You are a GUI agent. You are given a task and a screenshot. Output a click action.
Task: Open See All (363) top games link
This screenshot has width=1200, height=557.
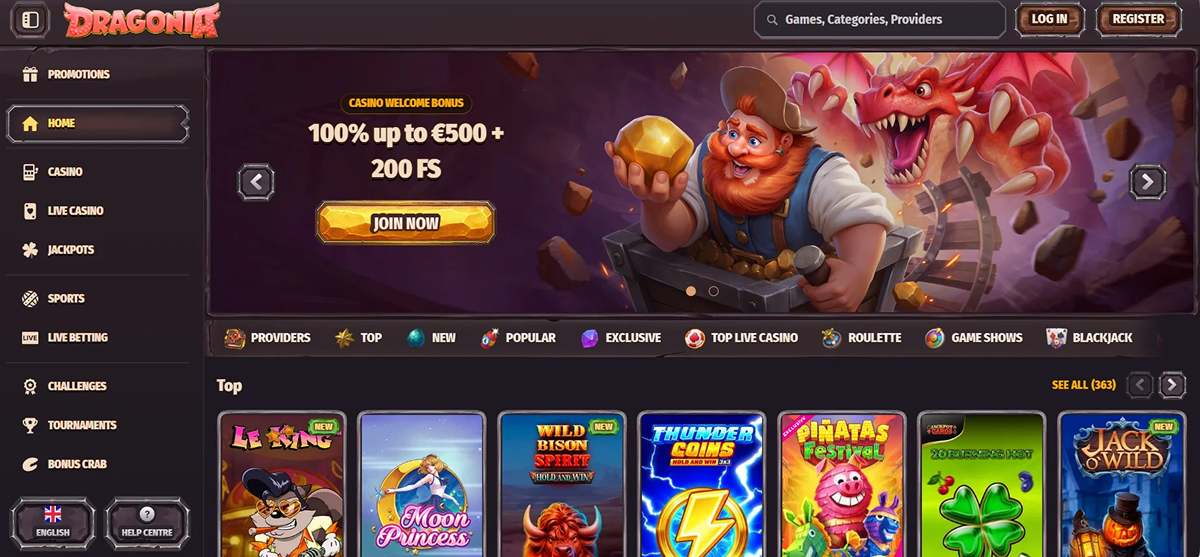point(1084,385)
